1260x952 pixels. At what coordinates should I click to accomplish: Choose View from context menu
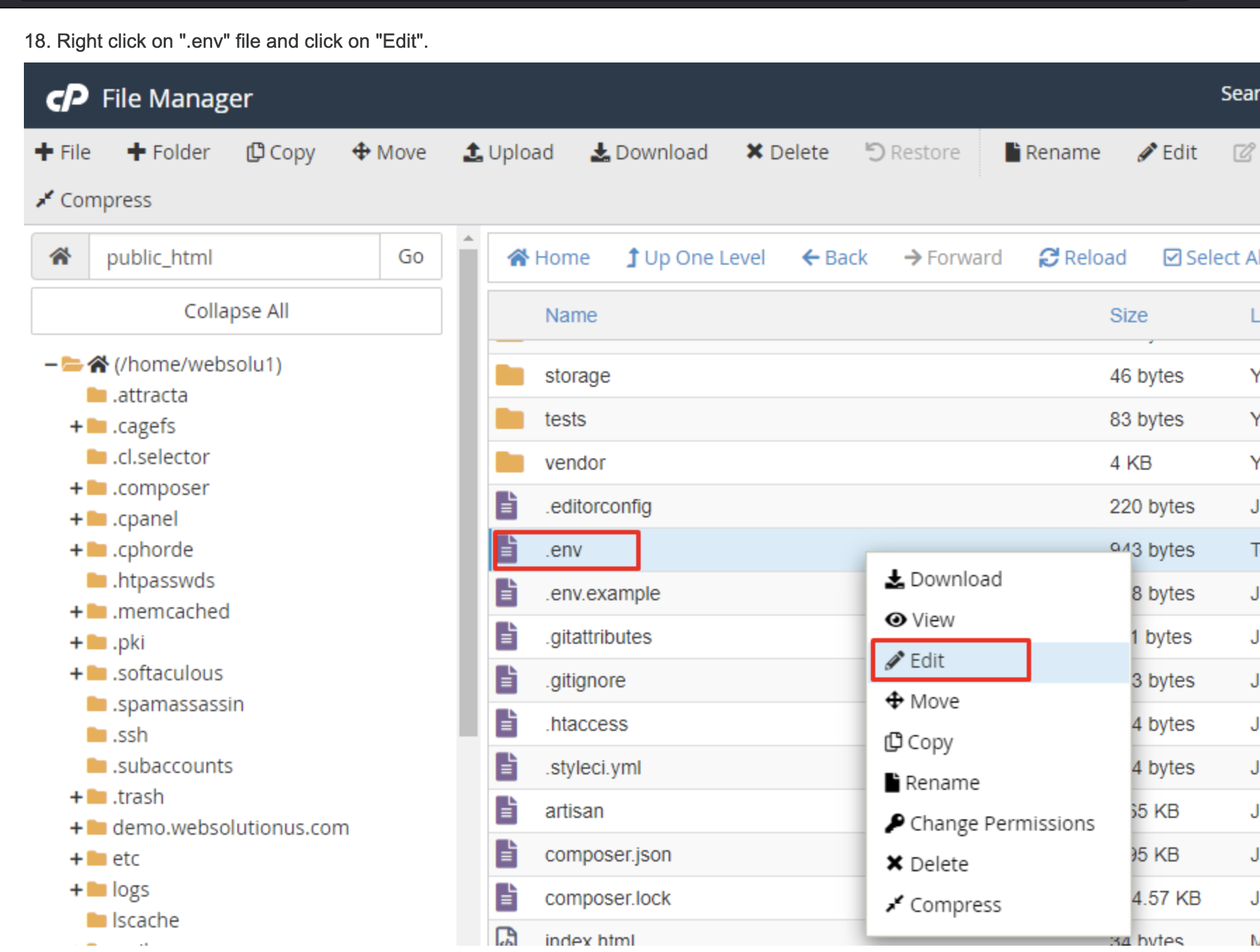pyautogui.click(x=920, y=620)
